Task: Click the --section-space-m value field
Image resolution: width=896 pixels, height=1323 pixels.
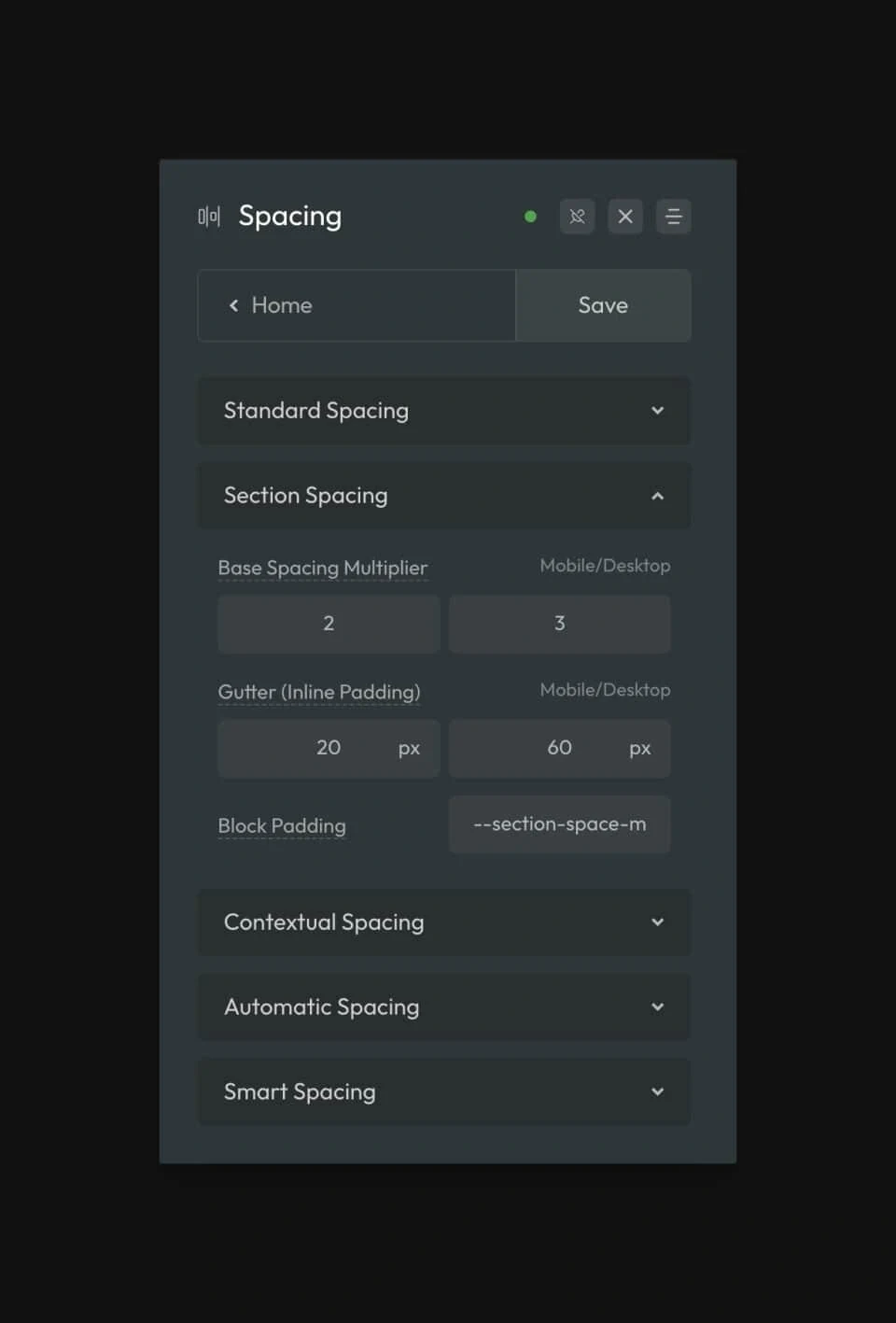Action: point(559,824)
